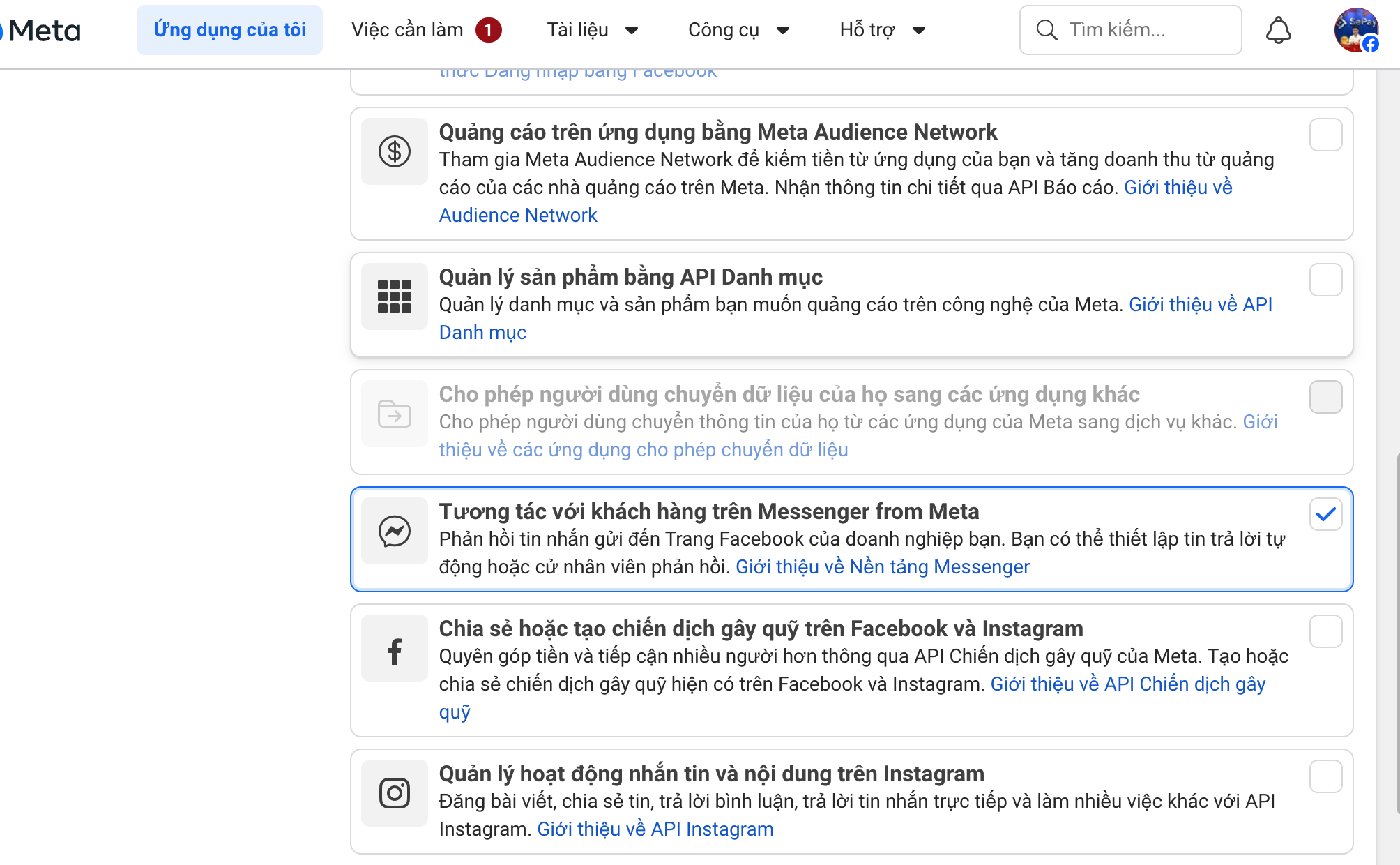Image resolution: width=1400 pixels, height=865 pixels.
Task: Click the data transfer folder icon
Action: [394, 413]
